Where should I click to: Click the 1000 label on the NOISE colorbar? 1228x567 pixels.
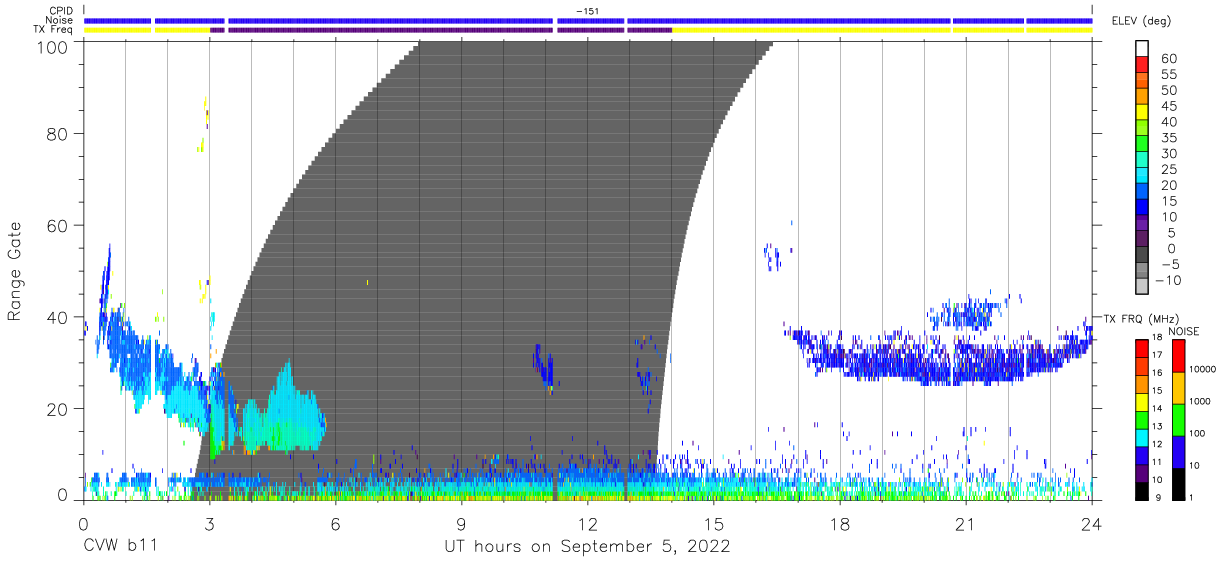click(x=1202, y=401)
